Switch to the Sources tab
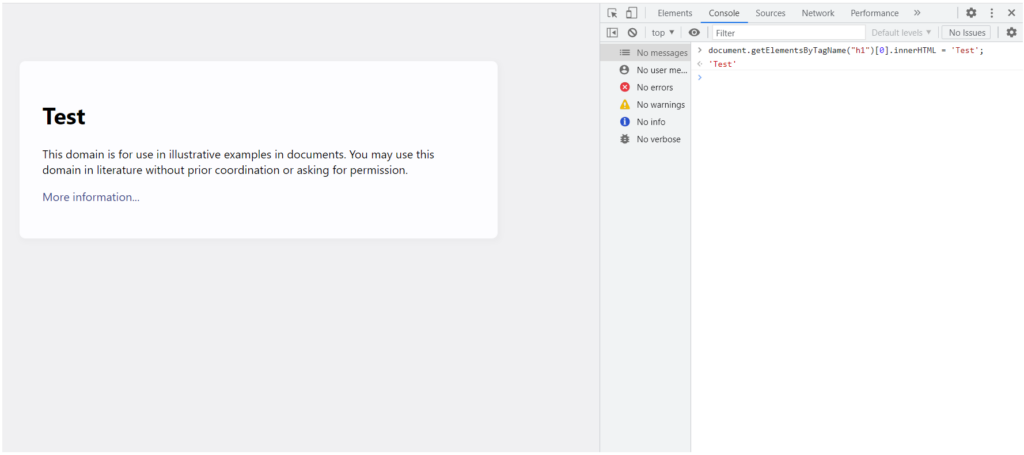This screenshot has height=455, width=1024. point(771,13)
